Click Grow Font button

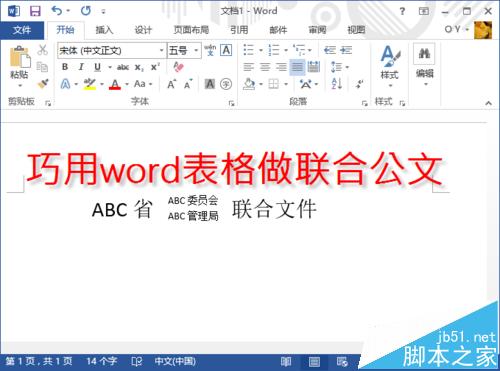pyautogui.click(x=171, y=84)
